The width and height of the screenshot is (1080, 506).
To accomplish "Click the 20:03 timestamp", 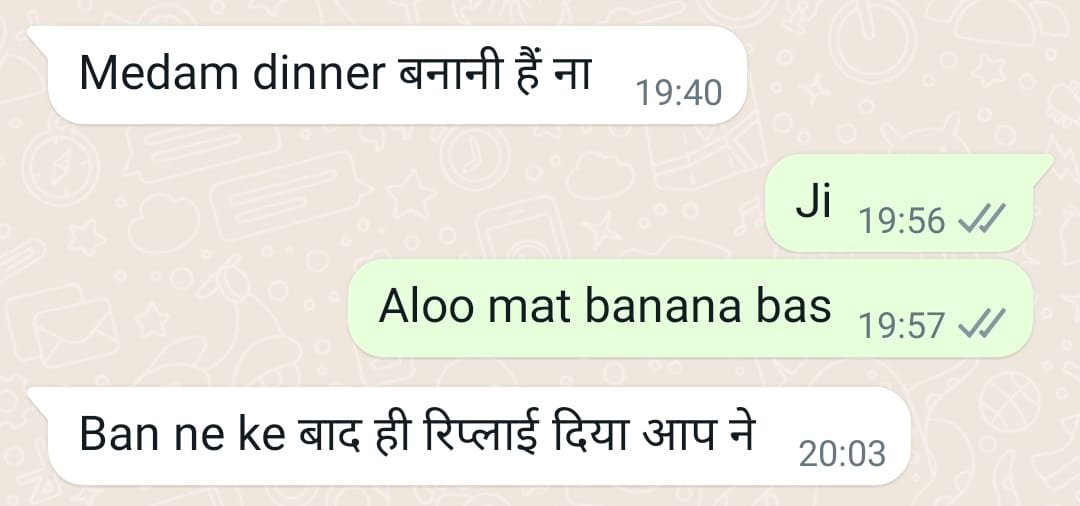I will [x=842, y=454].
